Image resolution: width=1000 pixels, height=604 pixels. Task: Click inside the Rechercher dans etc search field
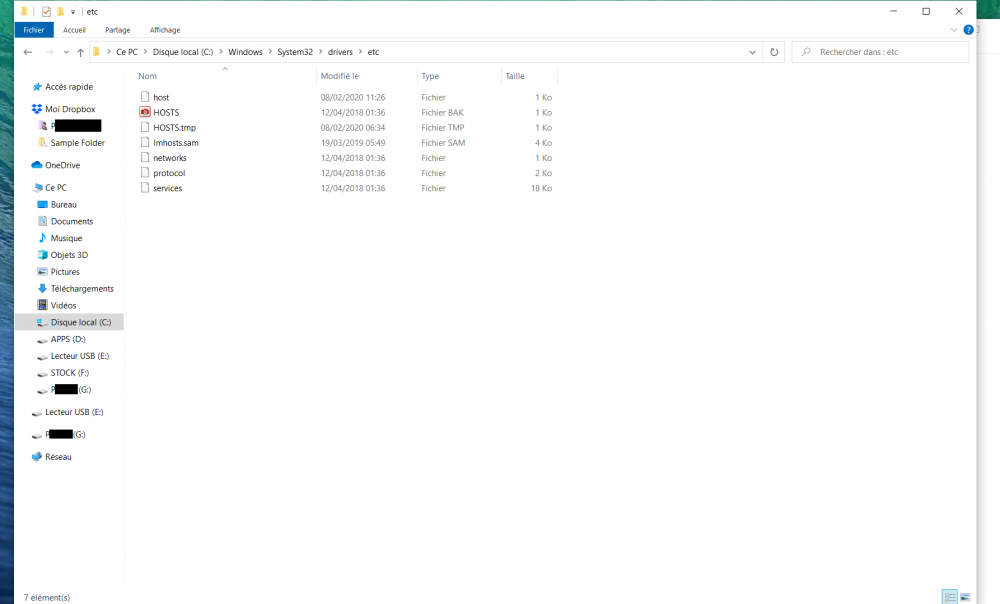tap(880, 51)
